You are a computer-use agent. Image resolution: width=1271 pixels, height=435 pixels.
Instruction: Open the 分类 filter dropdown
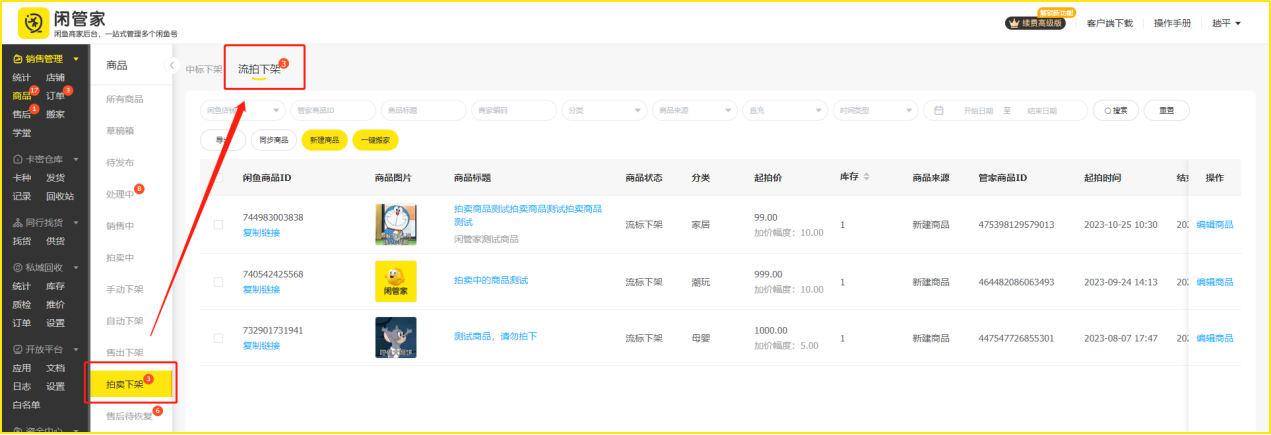tap(603, 110)
